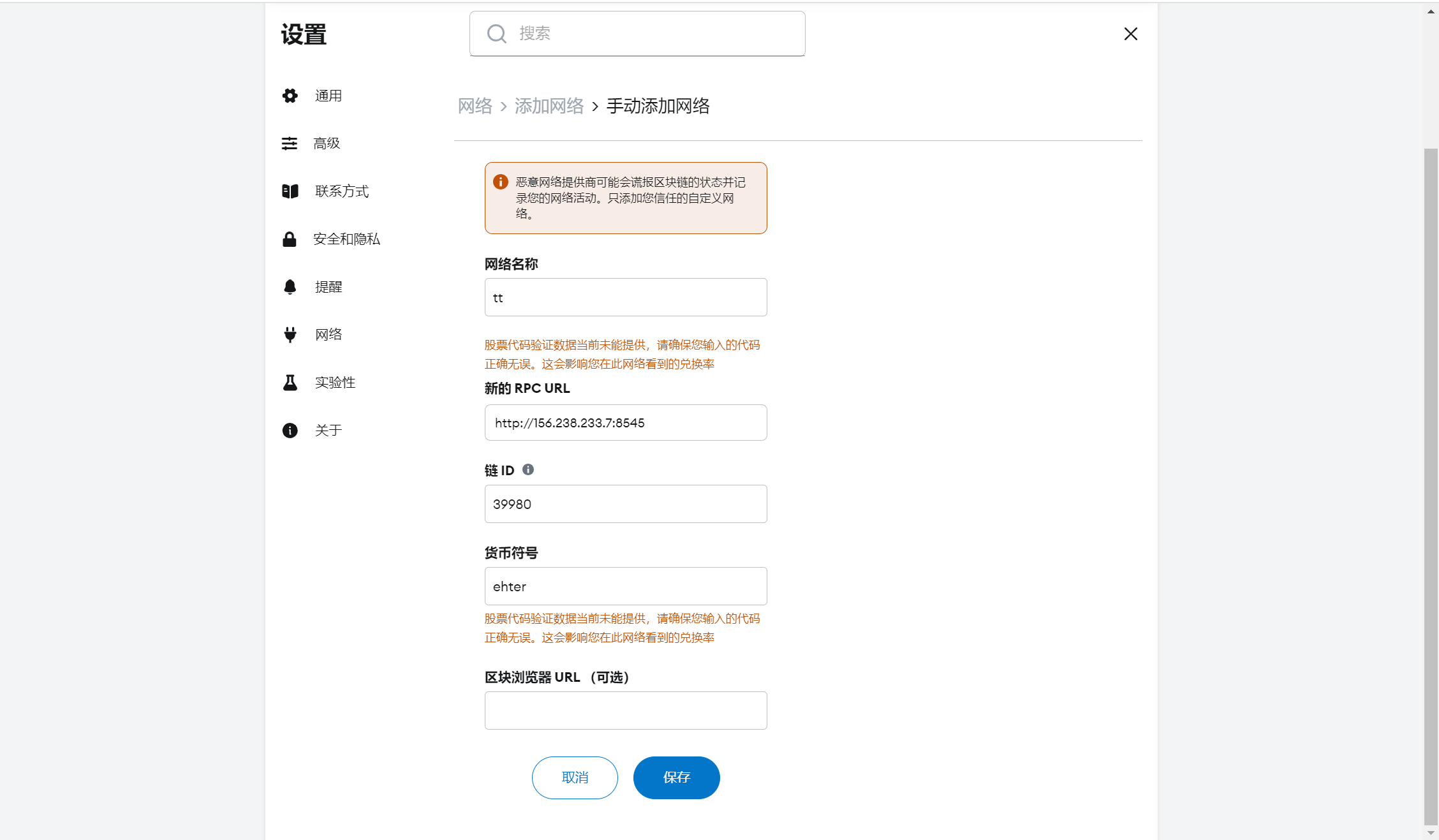Go back to 网络 breadcrumb link
This screenshot has width=1439, height=840.
point(475,106)
